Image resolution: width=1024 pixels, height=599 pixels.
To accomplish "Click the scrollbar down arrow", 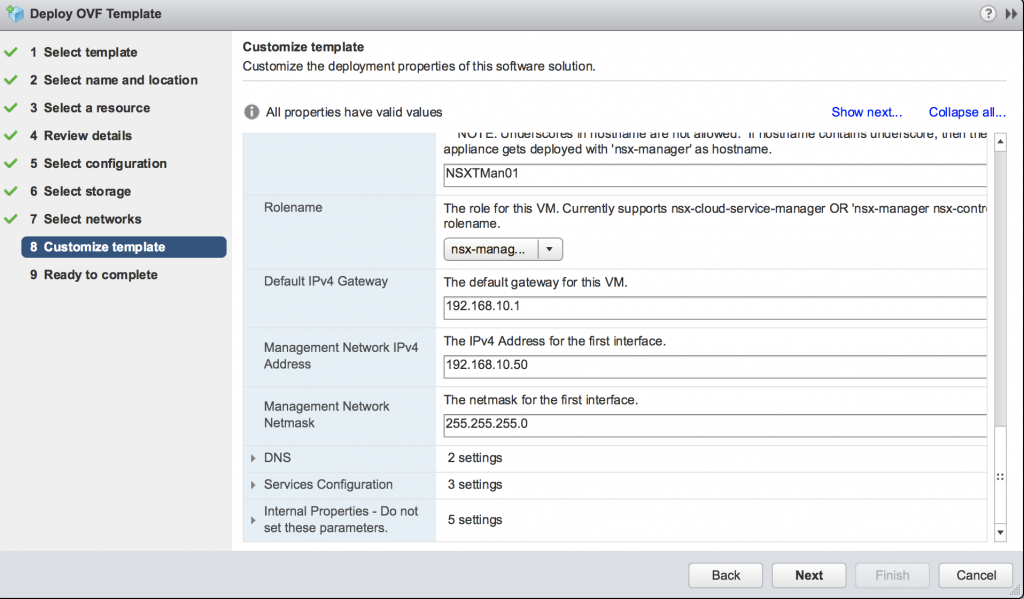I will [1000, 532].
